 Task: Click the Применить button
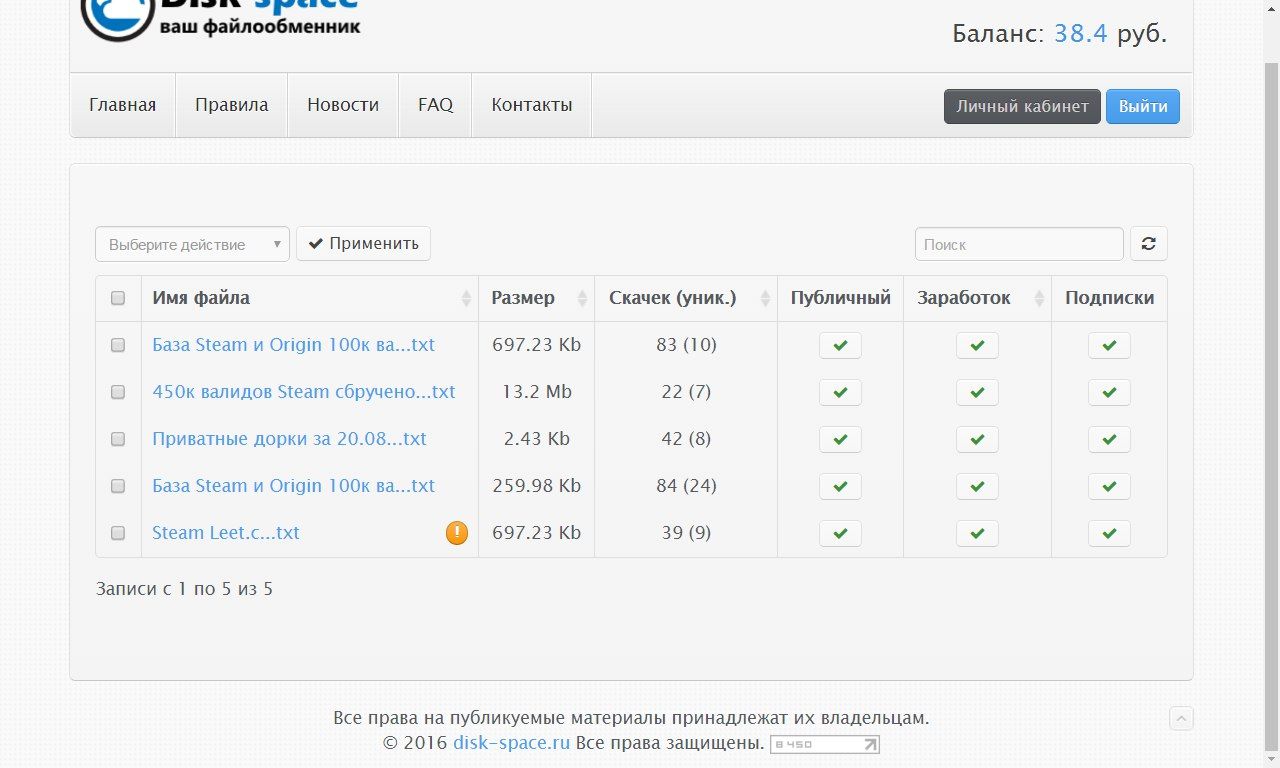pos(364,243)
